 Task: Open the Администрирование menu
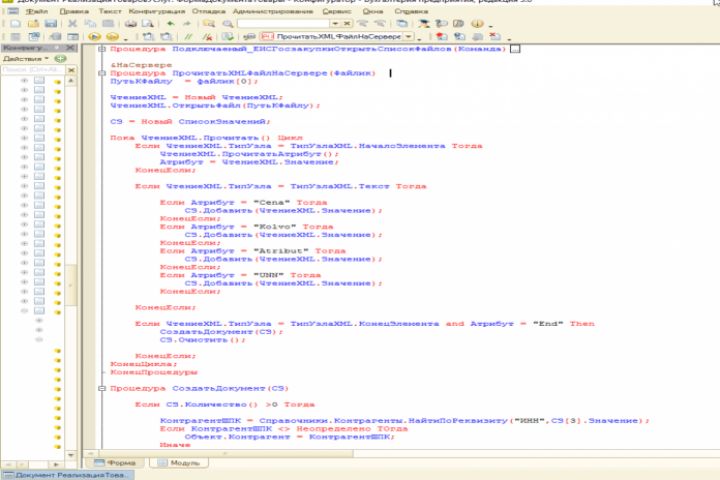pos(273,11)
